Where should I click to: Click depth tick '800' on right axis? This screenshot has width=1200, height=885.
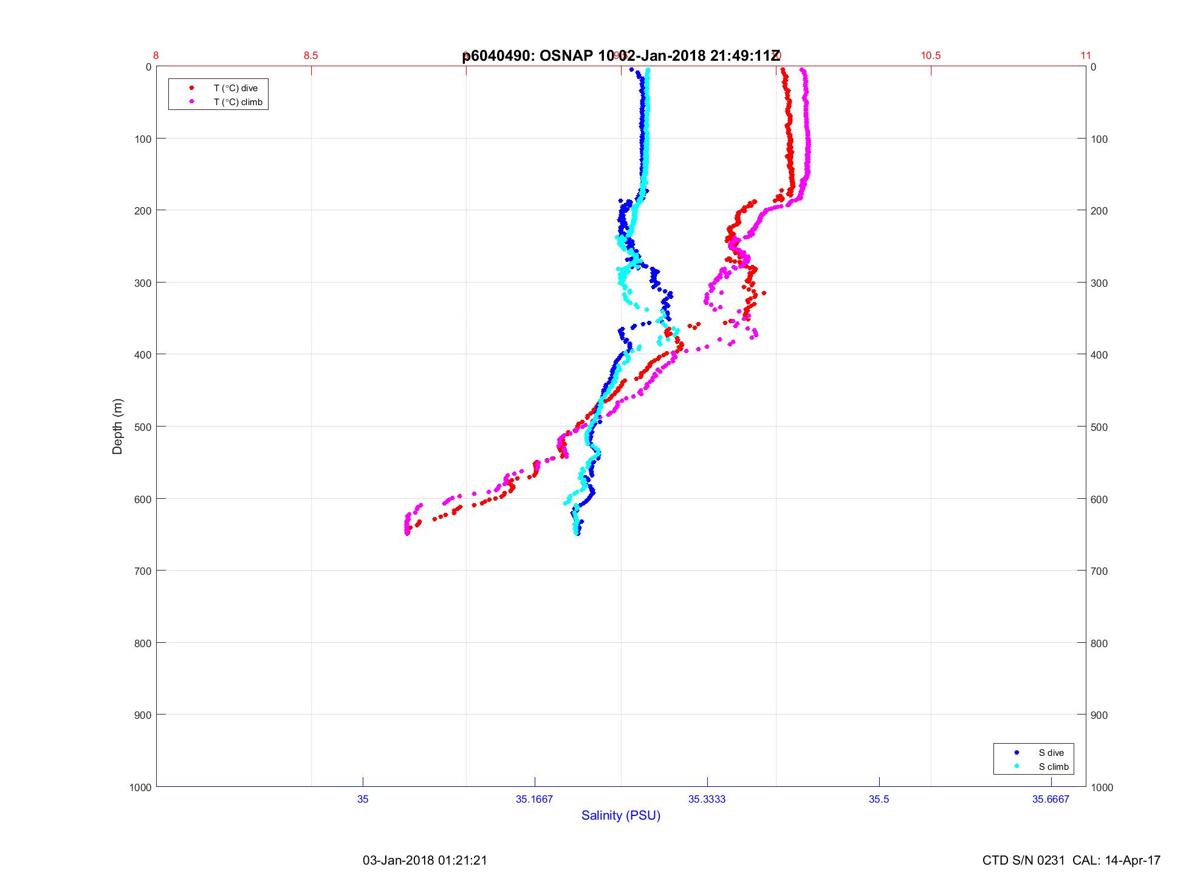click(x=1100, y=643)
